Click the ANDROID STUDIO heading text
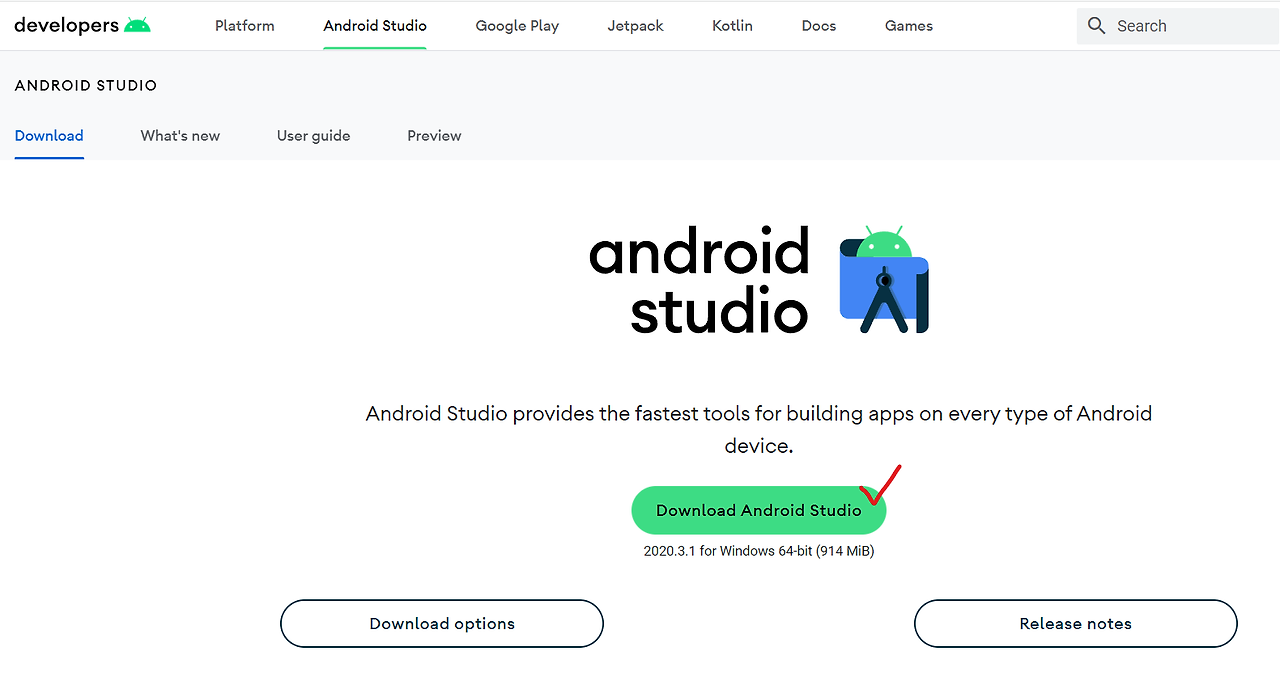Viewport: 1280px width, 685px height. coord(86,86)
